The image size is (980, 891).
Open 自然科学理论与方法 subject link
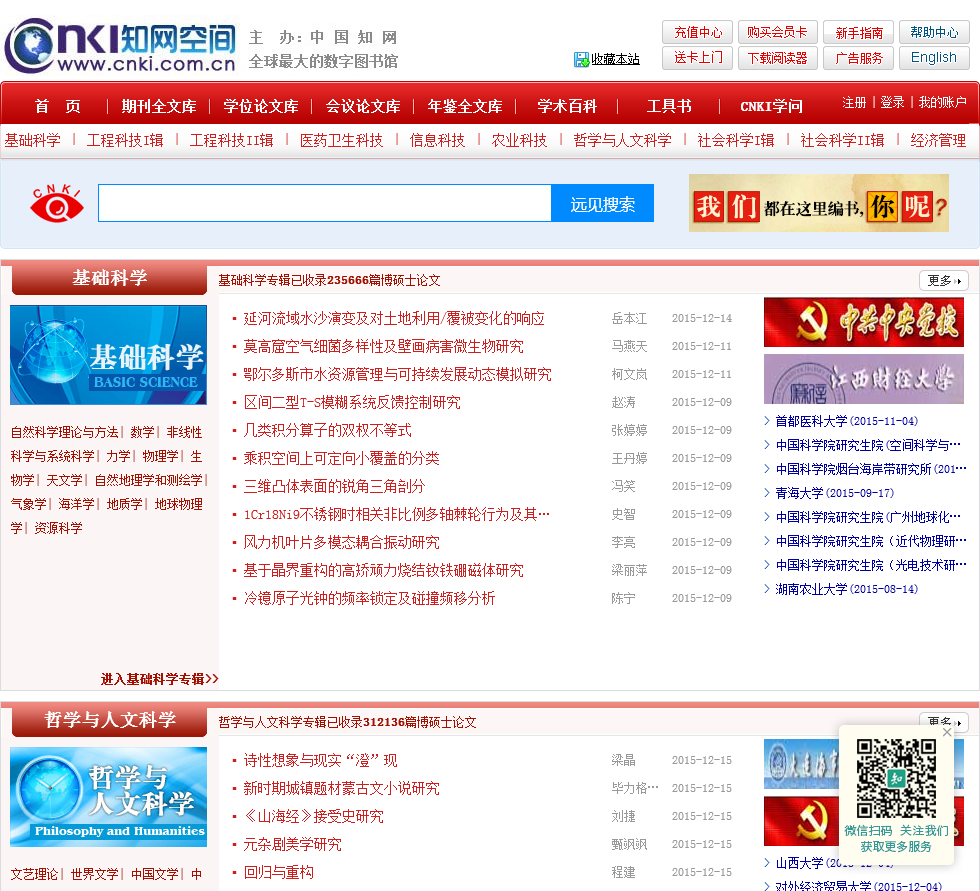(x=64, y=432)
